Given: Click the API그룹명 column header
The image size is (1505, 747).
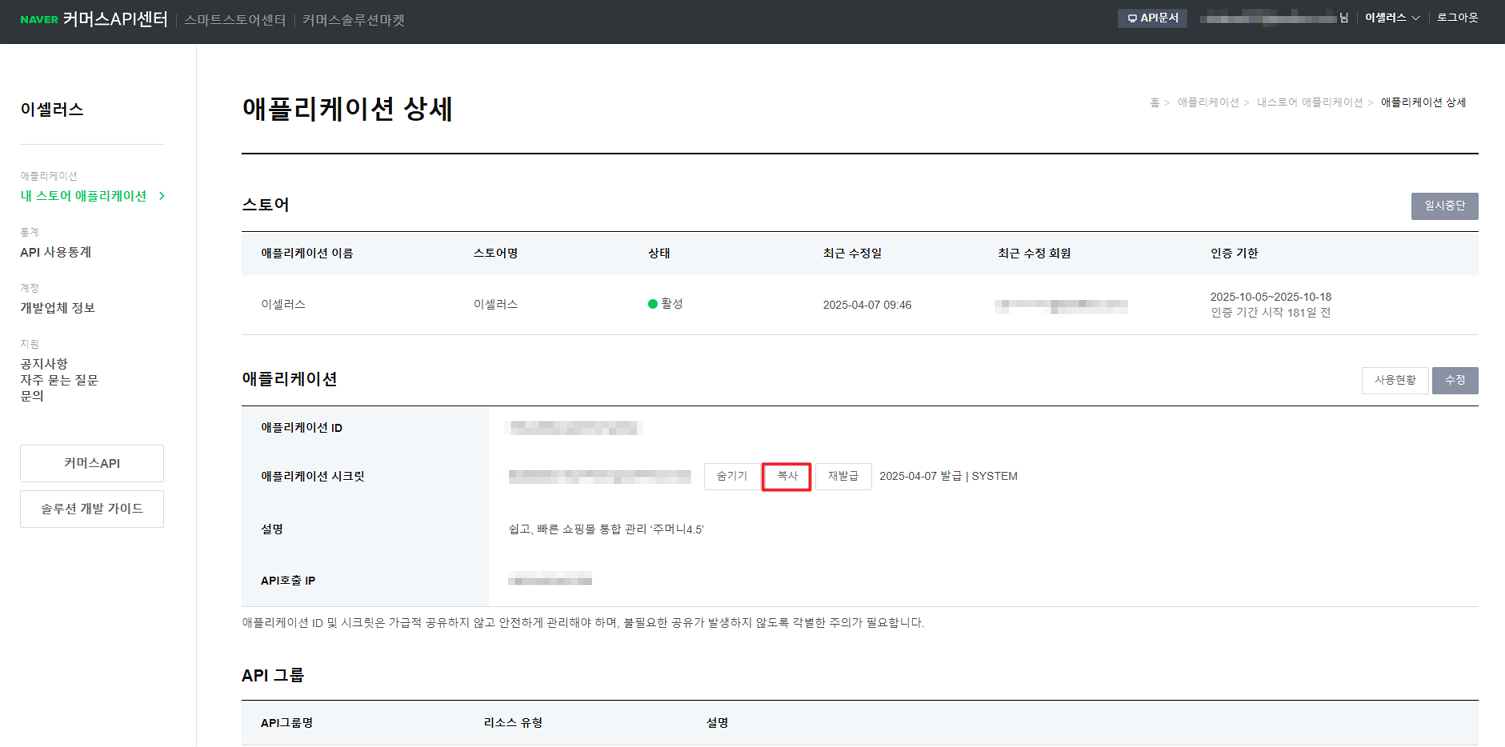Looking at the screenshot, I should click(x=287, y=722).
